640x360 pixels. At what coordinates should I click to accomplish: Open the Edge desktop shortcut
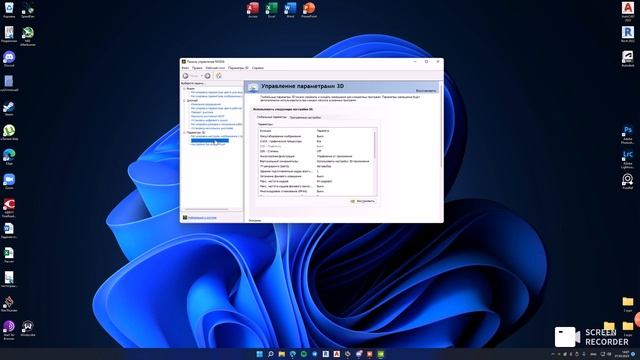9,157
